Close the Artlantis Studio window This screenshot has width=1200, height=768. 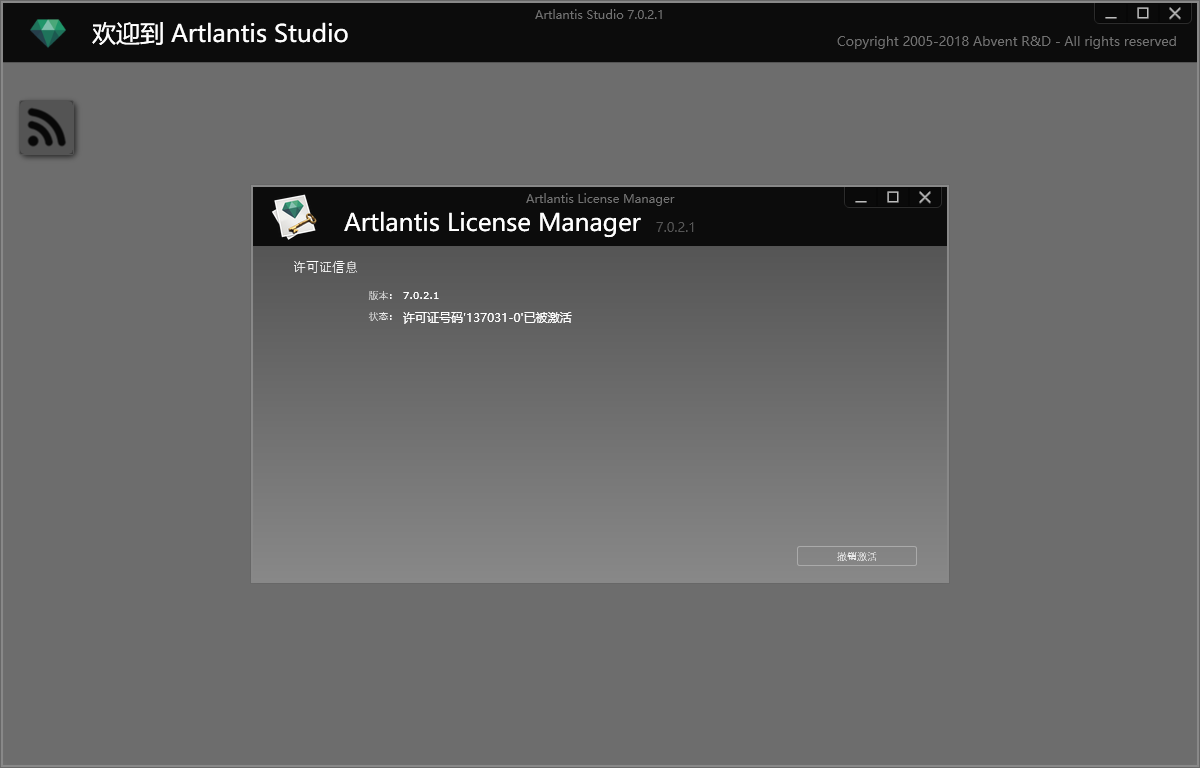pyautogui.click(x=1175, y=13)
